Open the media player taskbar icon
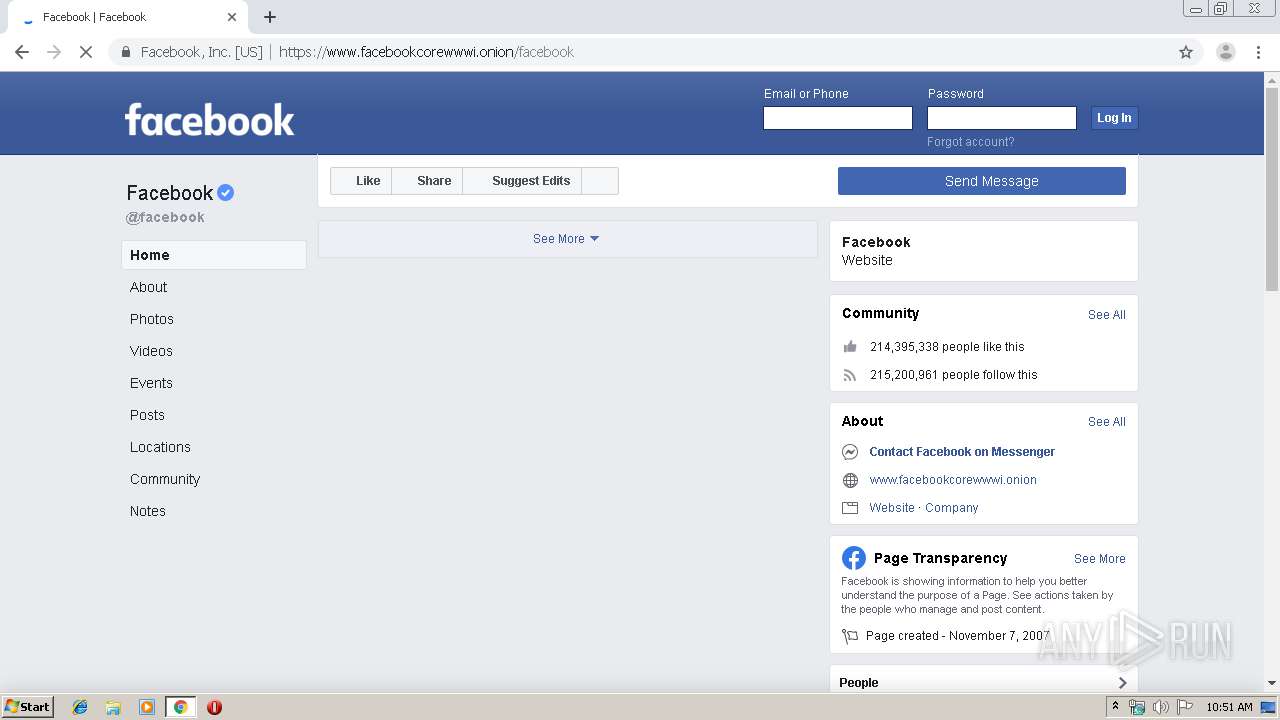The height and width of the screenshot is (720, 1280). coord(147,707)
